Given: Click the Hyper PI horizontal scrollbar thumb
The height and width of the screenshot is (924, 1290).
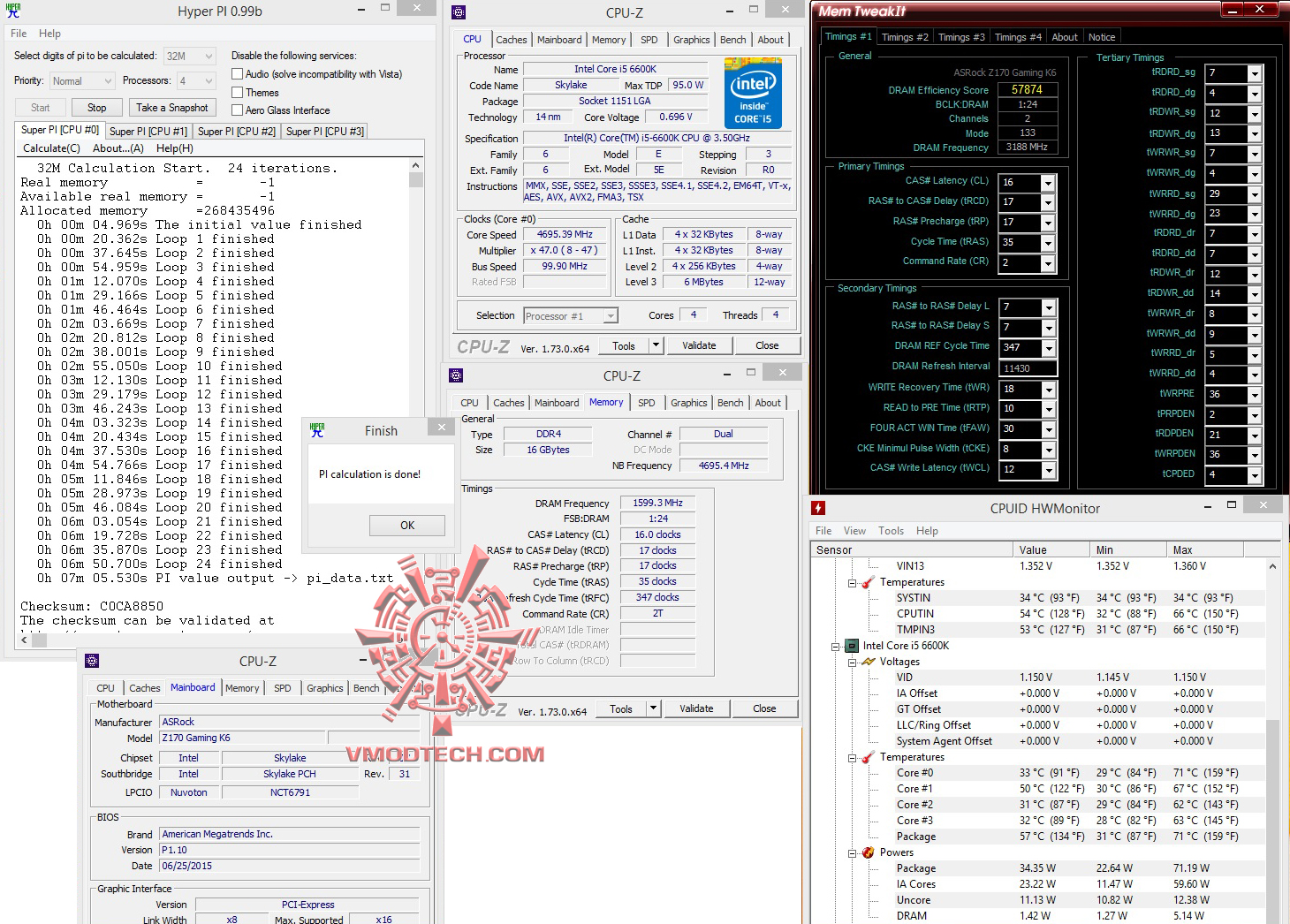Looking at the screenshot, I should [x=40, y=640].
